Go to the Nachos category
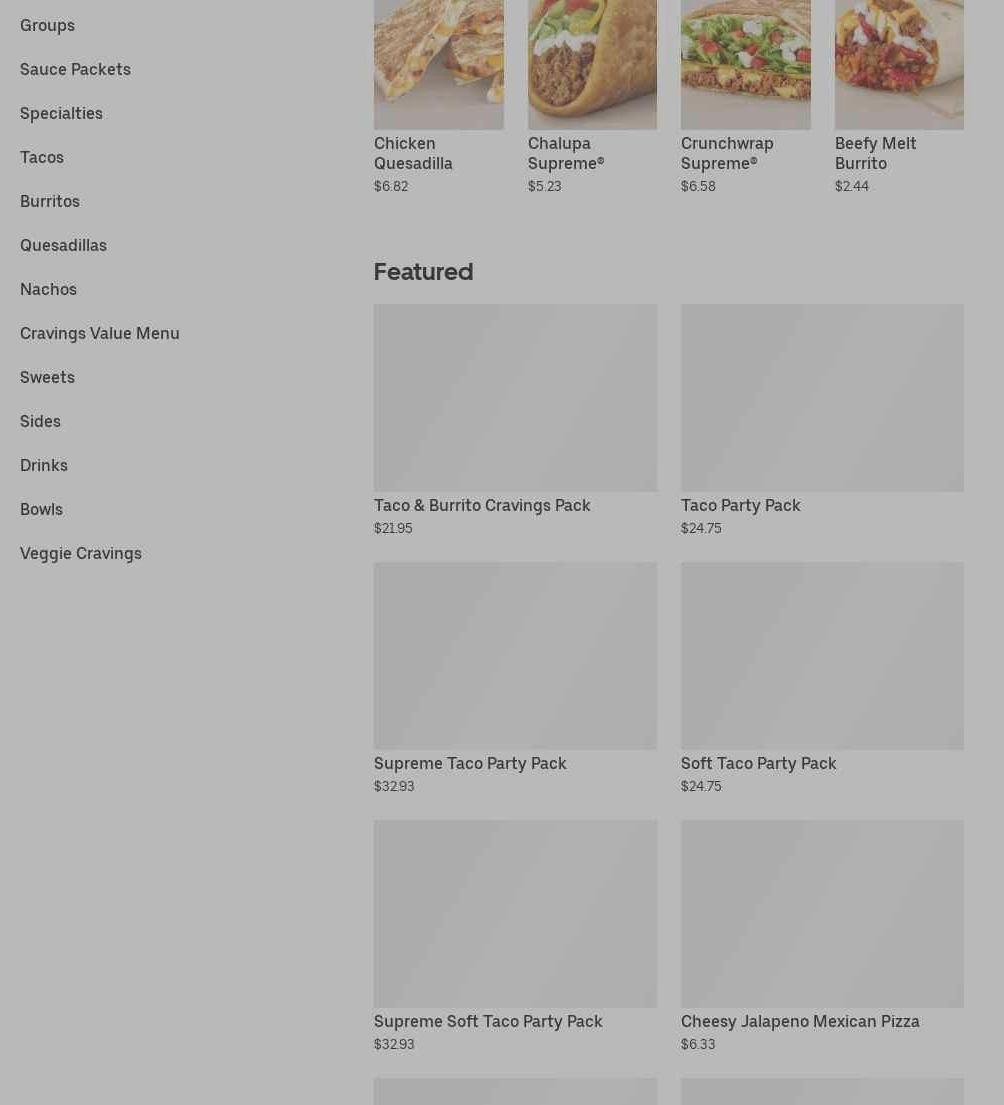1004x1105 pixels. coord(49,290)
